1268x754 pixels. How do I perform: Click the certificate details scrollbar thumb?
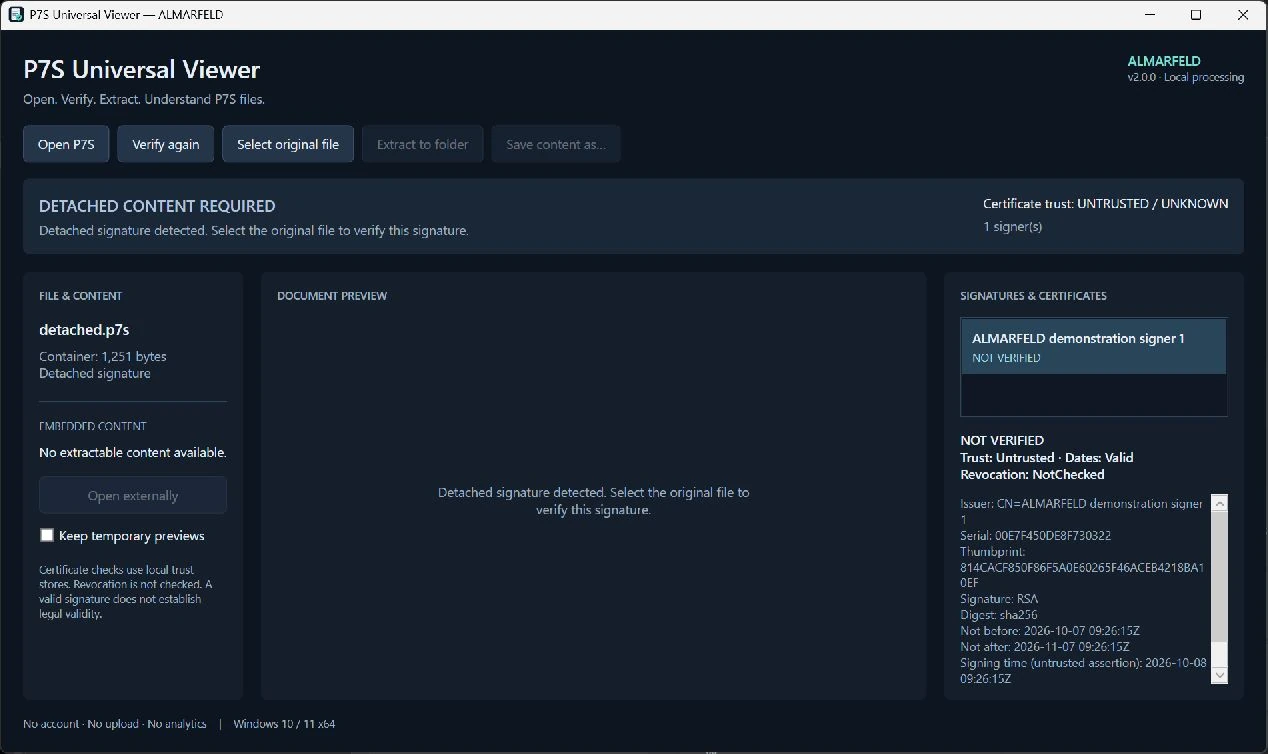tap(1219, 577)
